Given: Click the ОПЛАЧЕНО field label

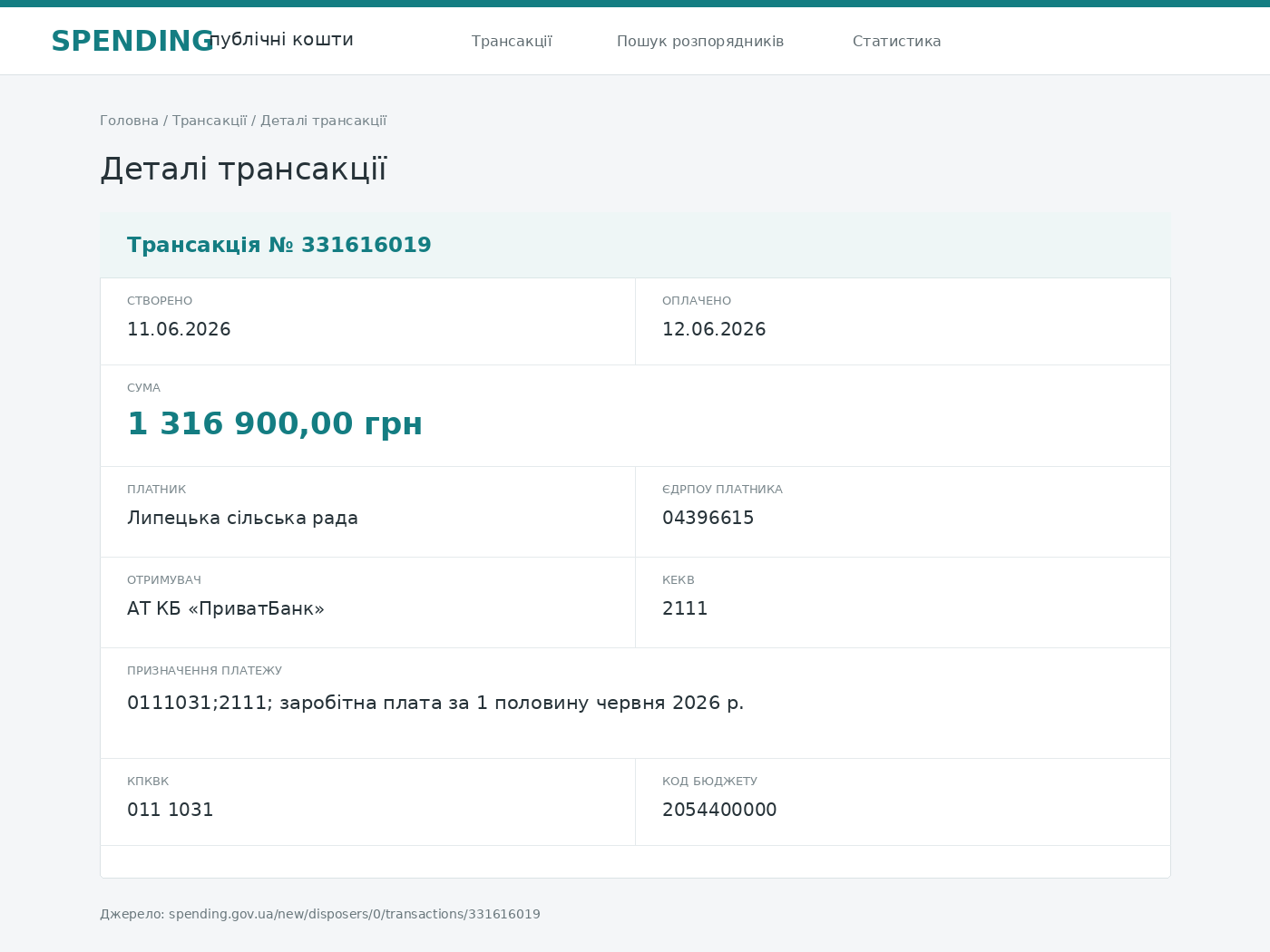Looking at the screenshot, I should pyautogui.click(x=697, y=301).
